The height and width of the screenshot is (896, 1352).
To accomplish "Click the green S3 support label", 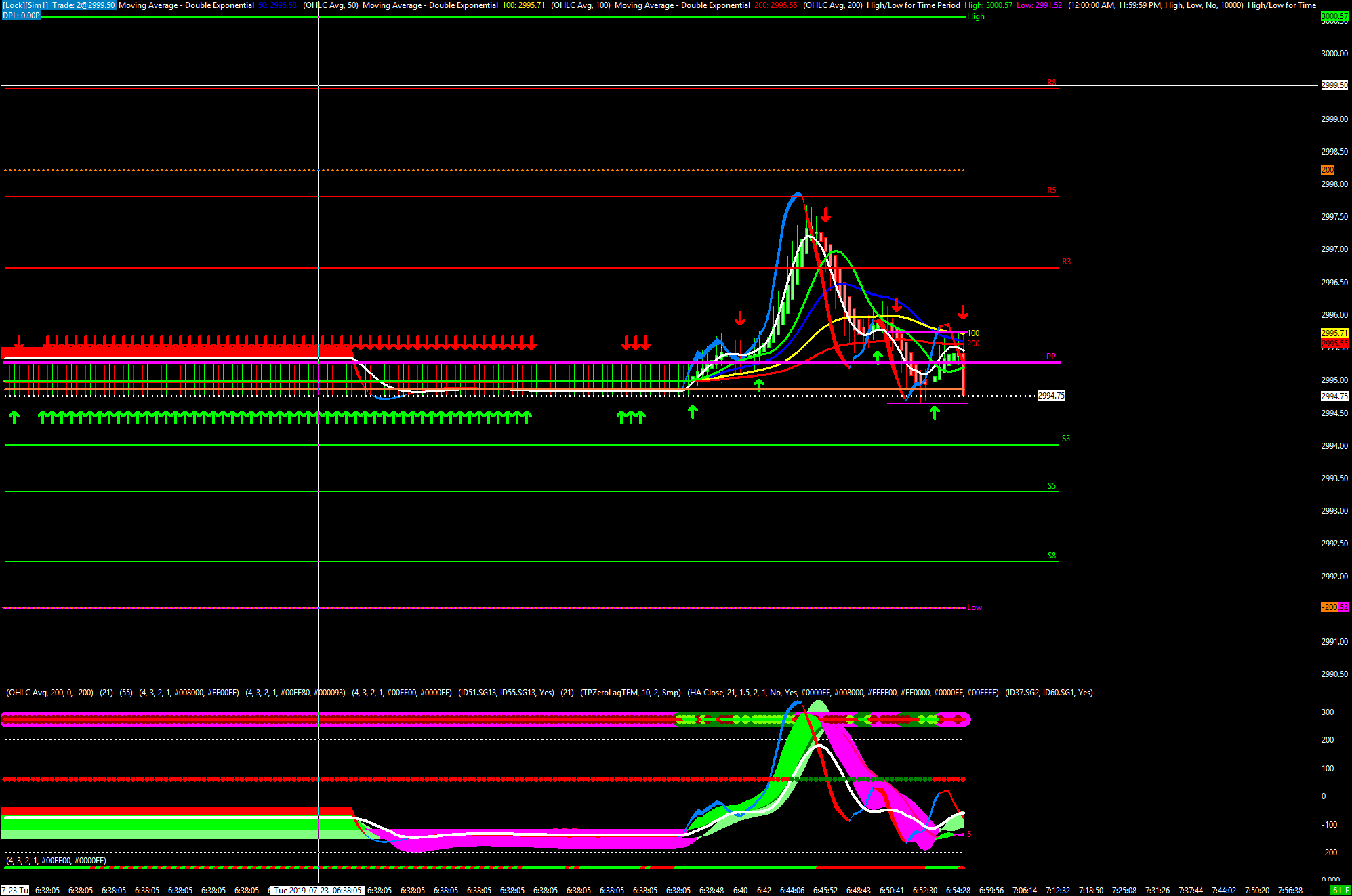I will 1065,439.
